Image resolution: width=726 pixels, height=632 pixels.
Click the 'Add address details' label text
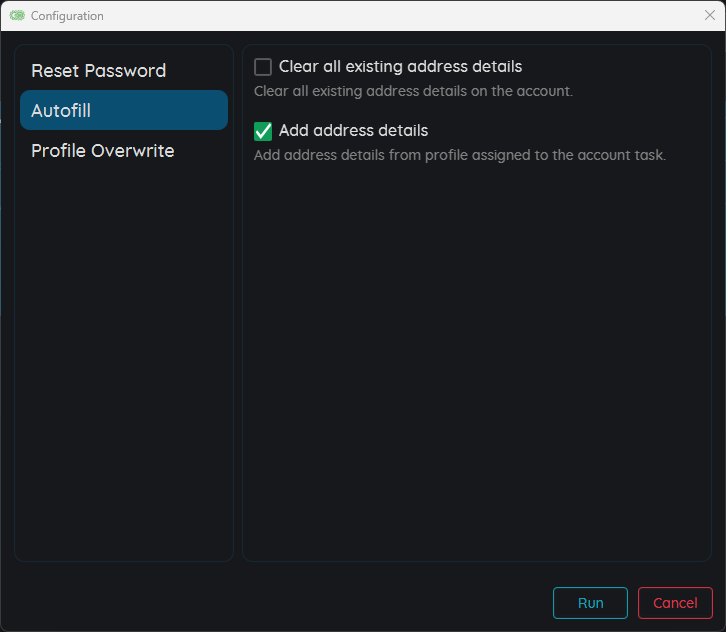pos(353,131)
